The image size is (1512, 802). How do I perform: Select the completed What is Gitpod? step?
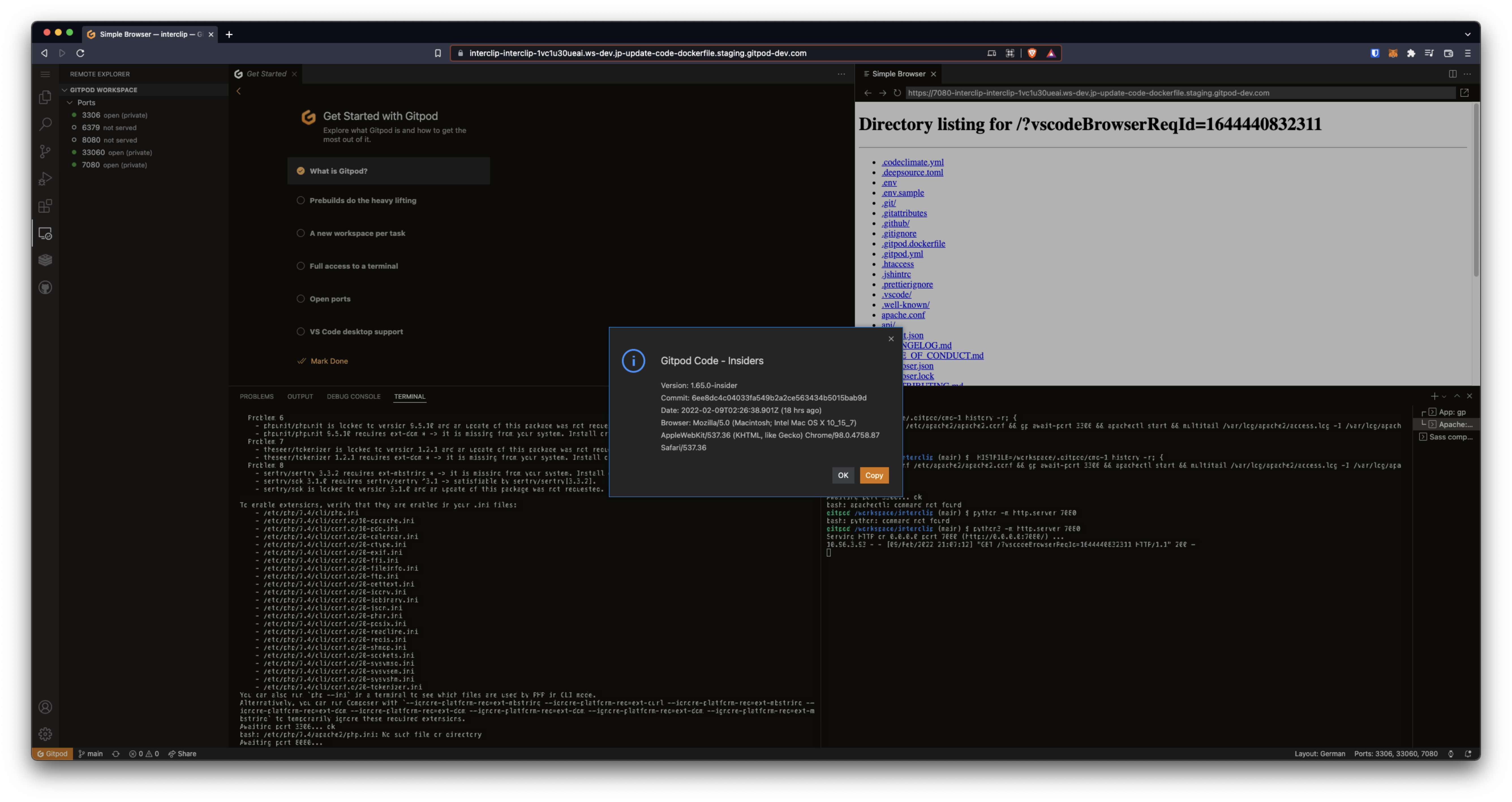388,171
